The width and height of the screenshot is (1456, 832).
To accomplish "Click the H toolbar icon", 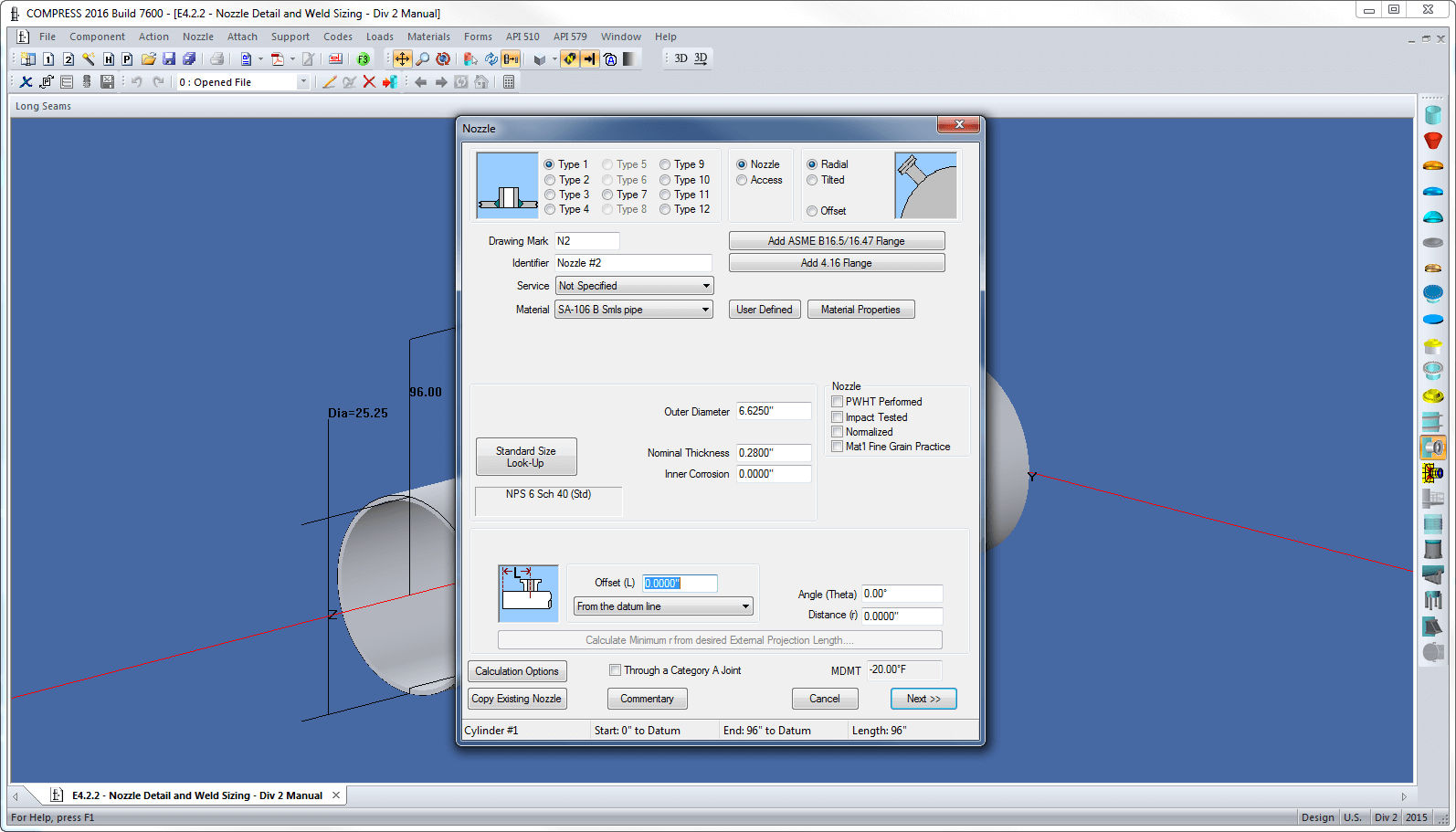I will pyautogui.click(x=108, y=59).
